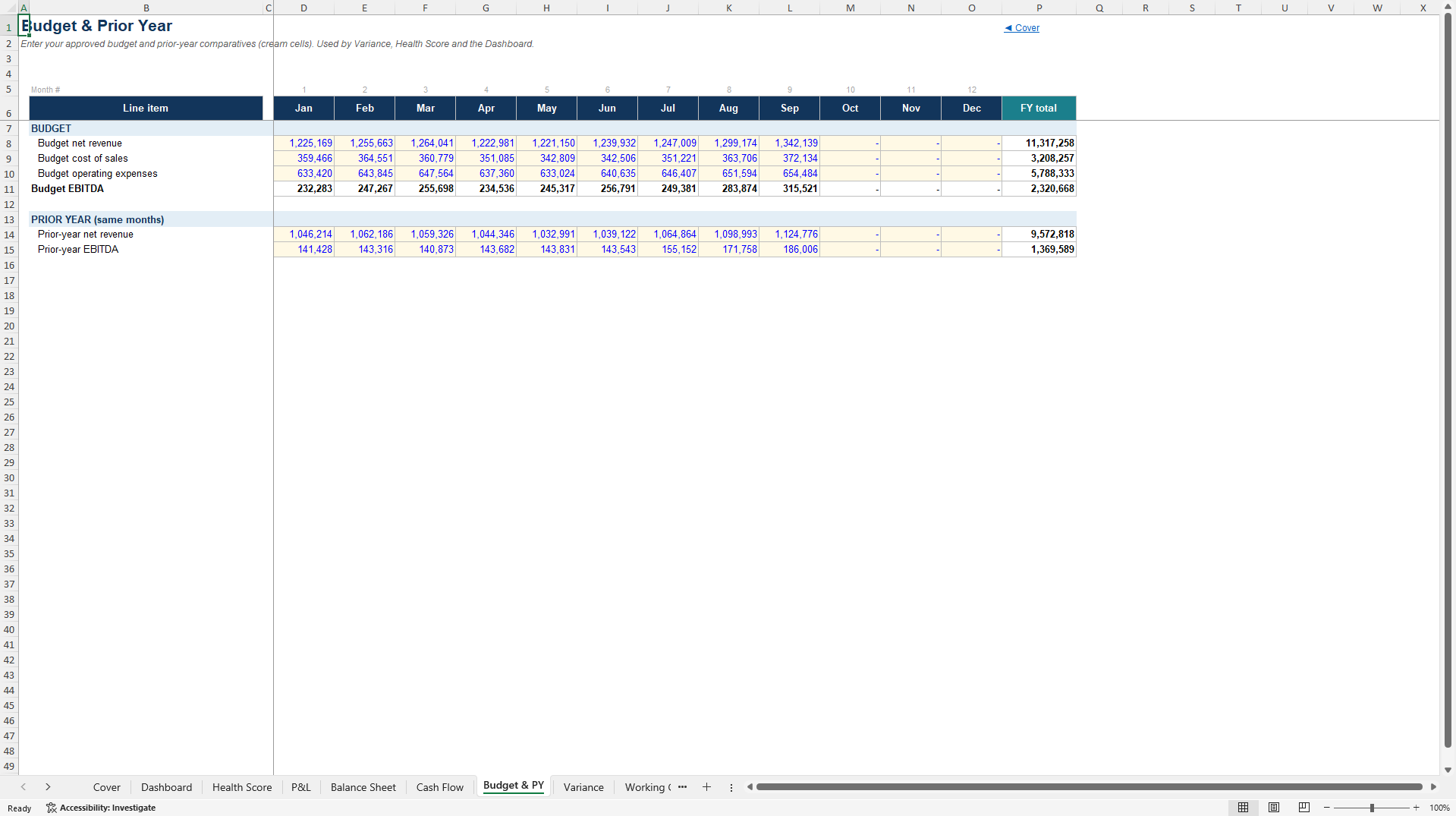
Task: Select the Budget EBITDA label
Action: (68, 189)
